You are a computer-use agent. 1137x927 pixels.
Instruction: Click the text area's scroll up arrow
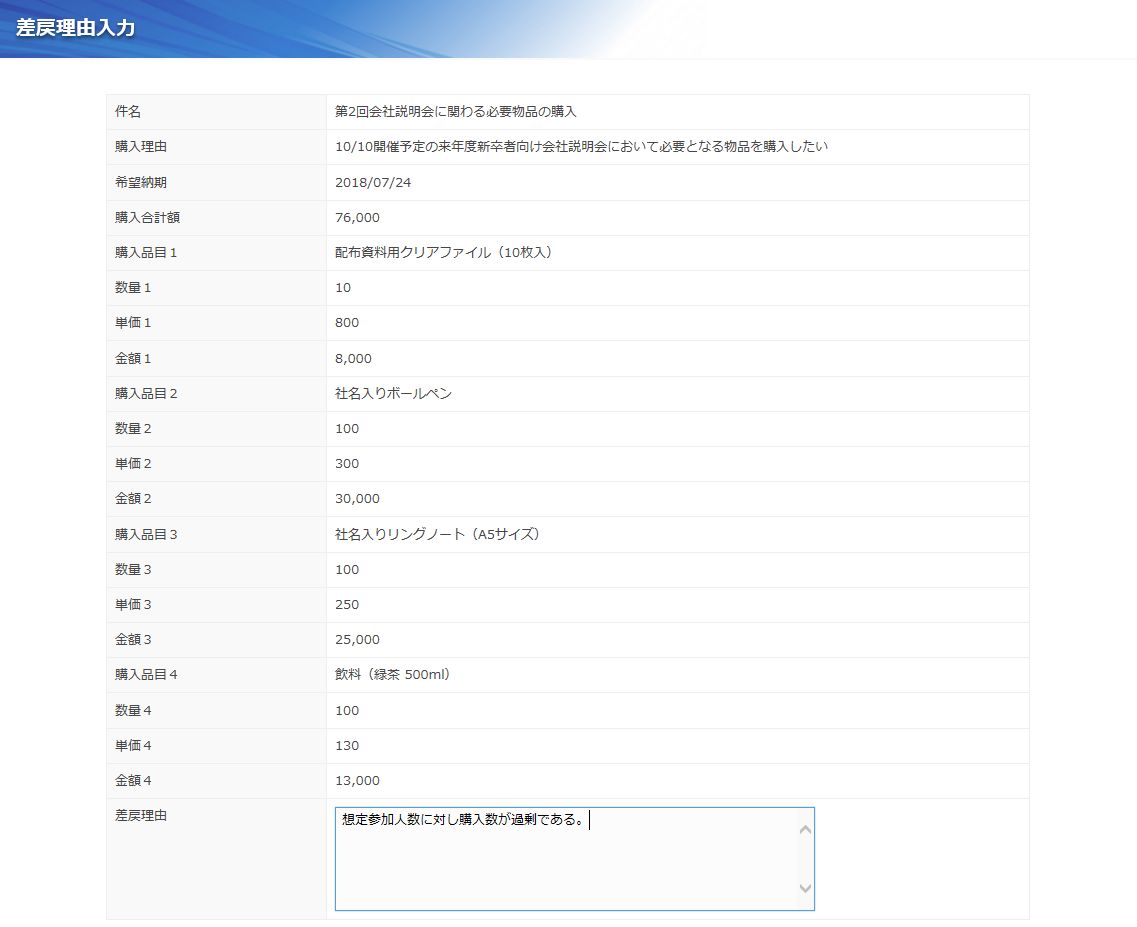coord(805,829)
